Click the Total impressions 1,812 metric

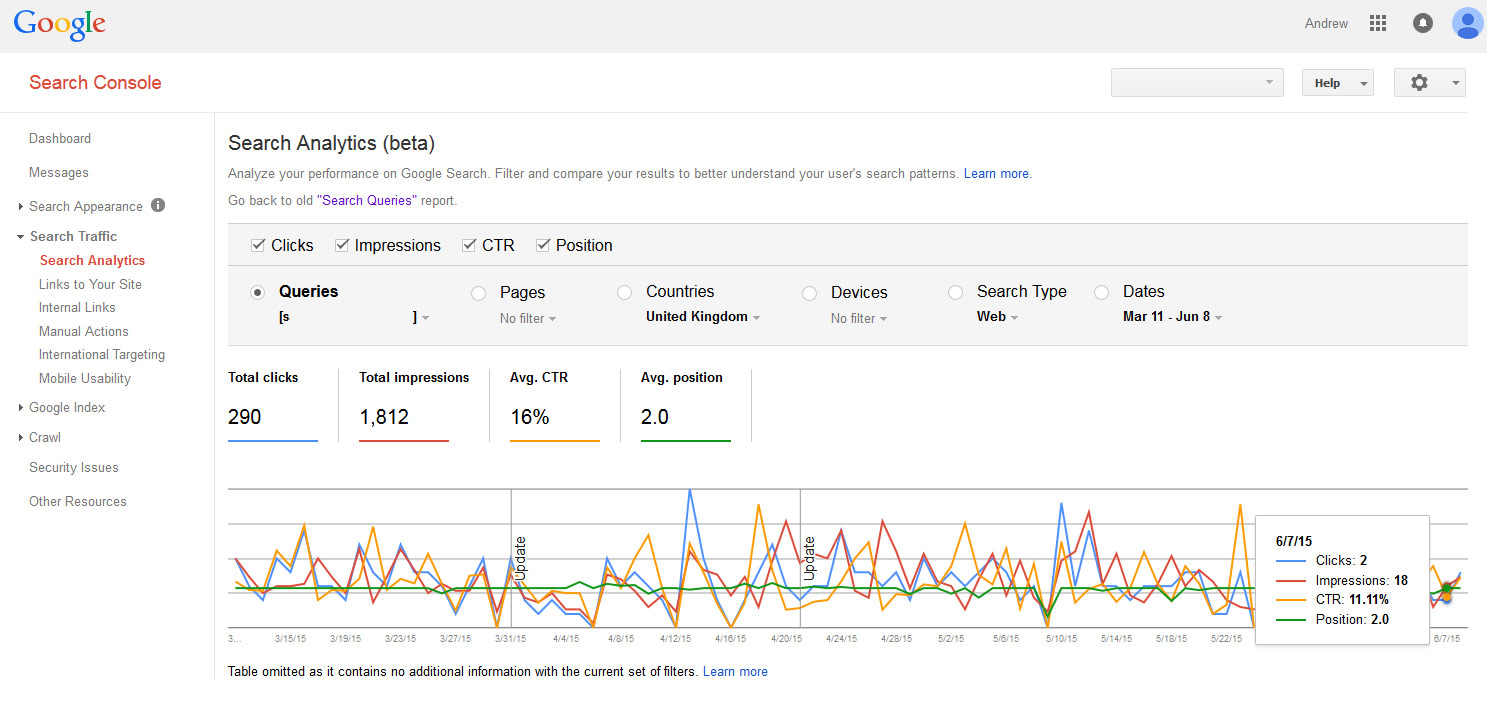(x=414, y=404)
